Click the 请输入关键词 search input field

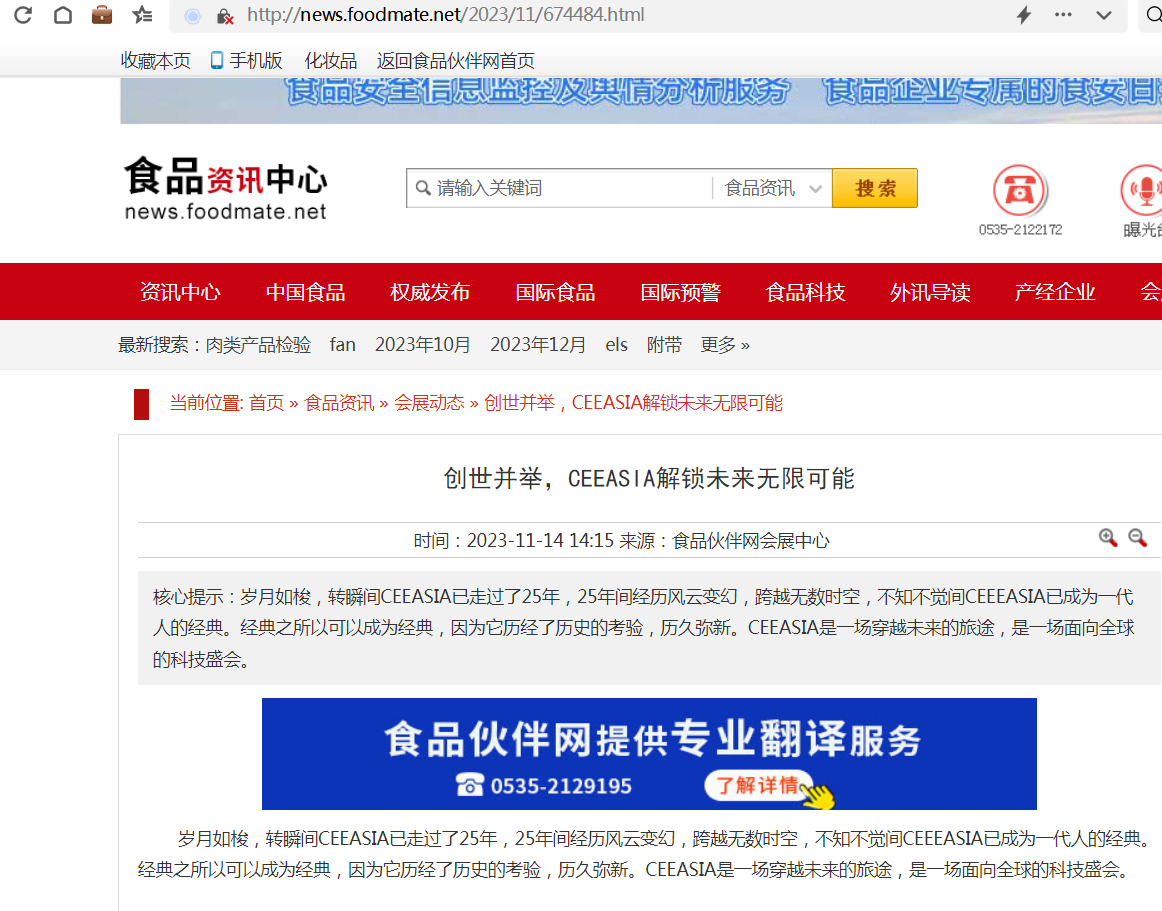(x=570, y=188)
